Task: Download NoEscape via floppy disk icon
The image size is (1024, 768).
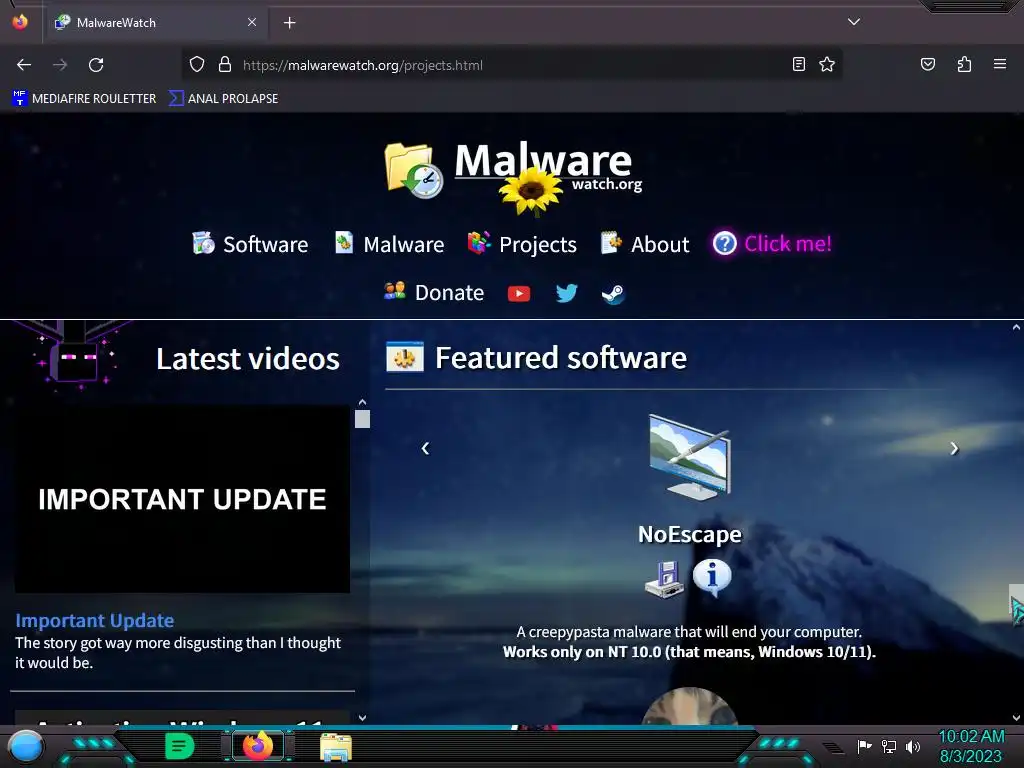Action: (x=665, y=579)
